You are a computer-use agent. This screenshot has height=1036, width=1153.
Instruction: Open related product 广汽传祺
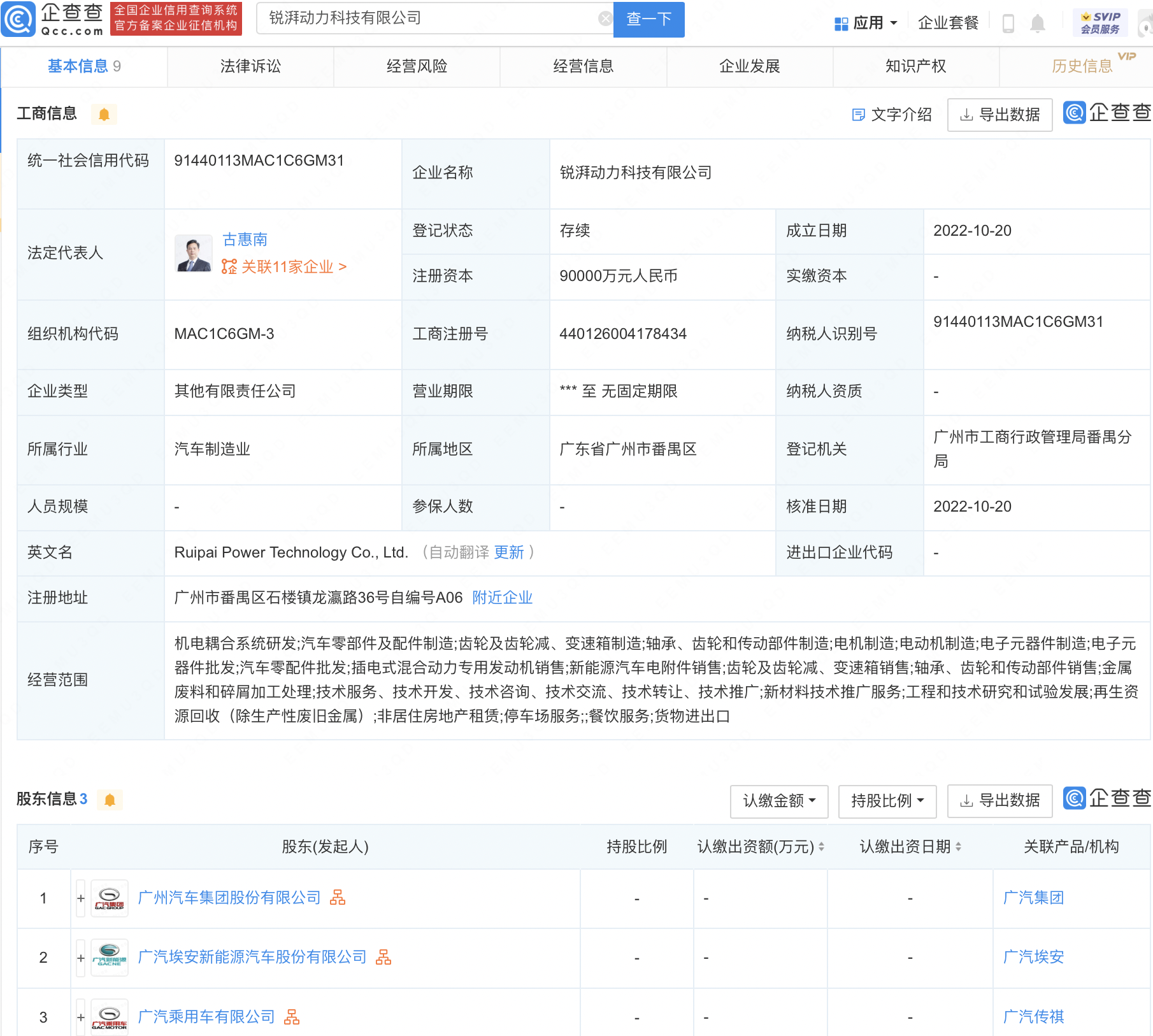click(x=1033, y=1017)
